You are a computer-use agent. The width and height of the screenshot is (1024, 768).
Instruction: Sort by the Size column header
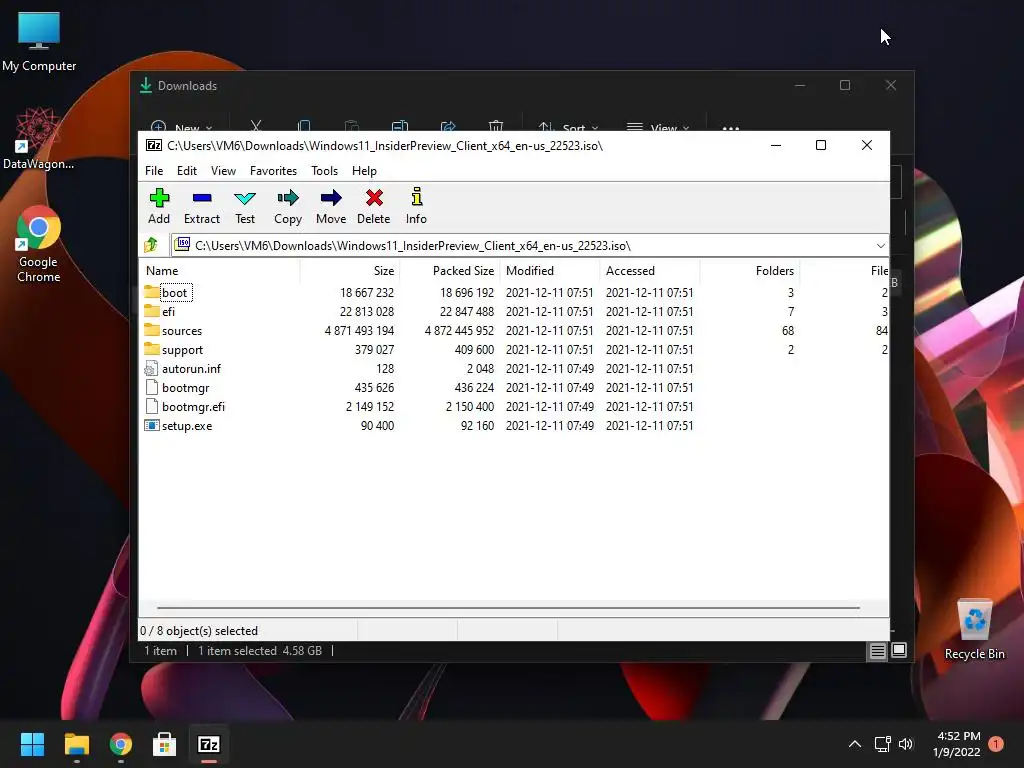pyautogui.click(x=349, y=270)
